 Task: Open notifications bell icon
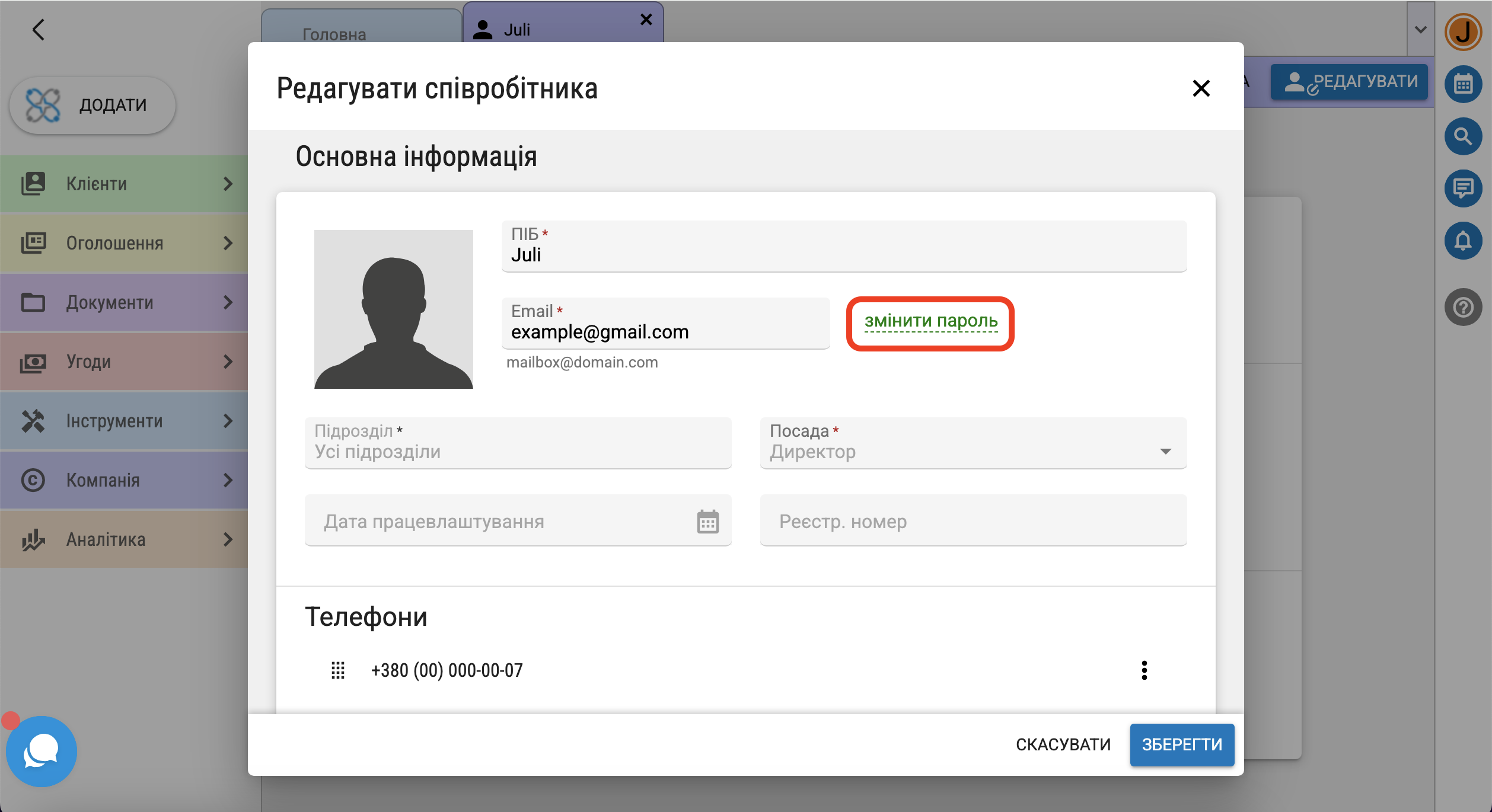pos(1463,241)
